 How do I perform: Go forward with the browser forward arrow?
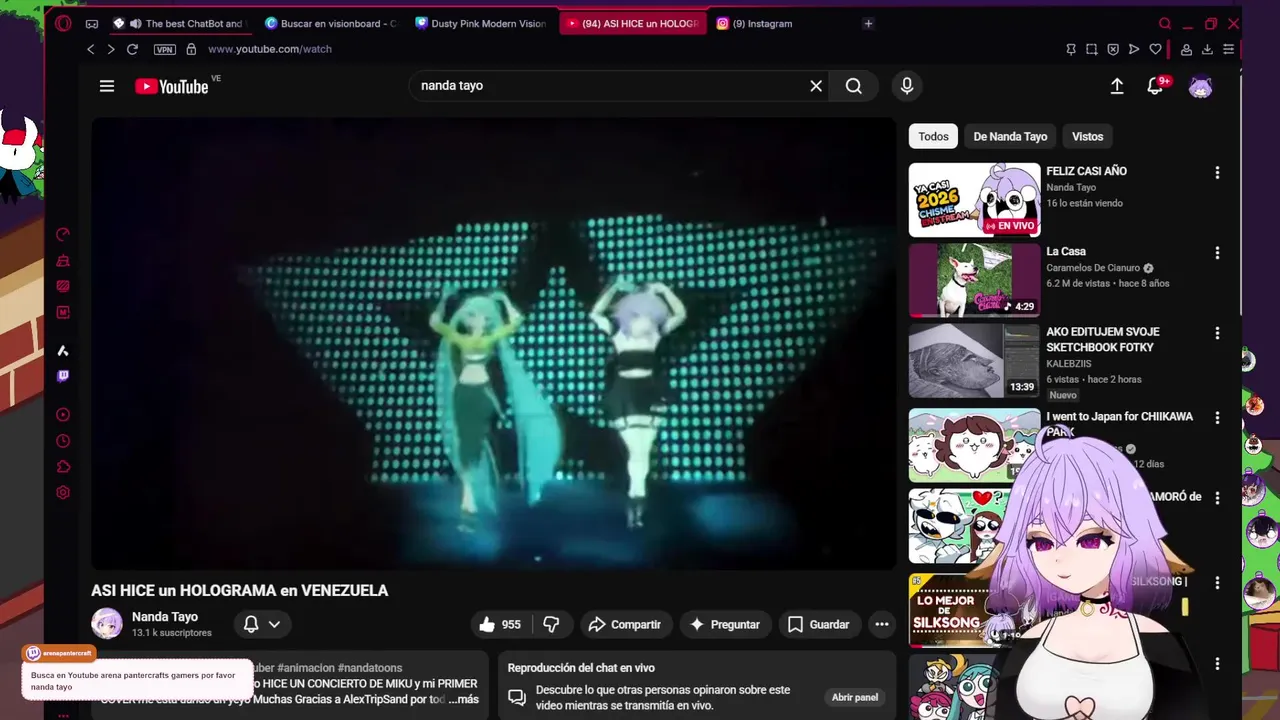110,49
